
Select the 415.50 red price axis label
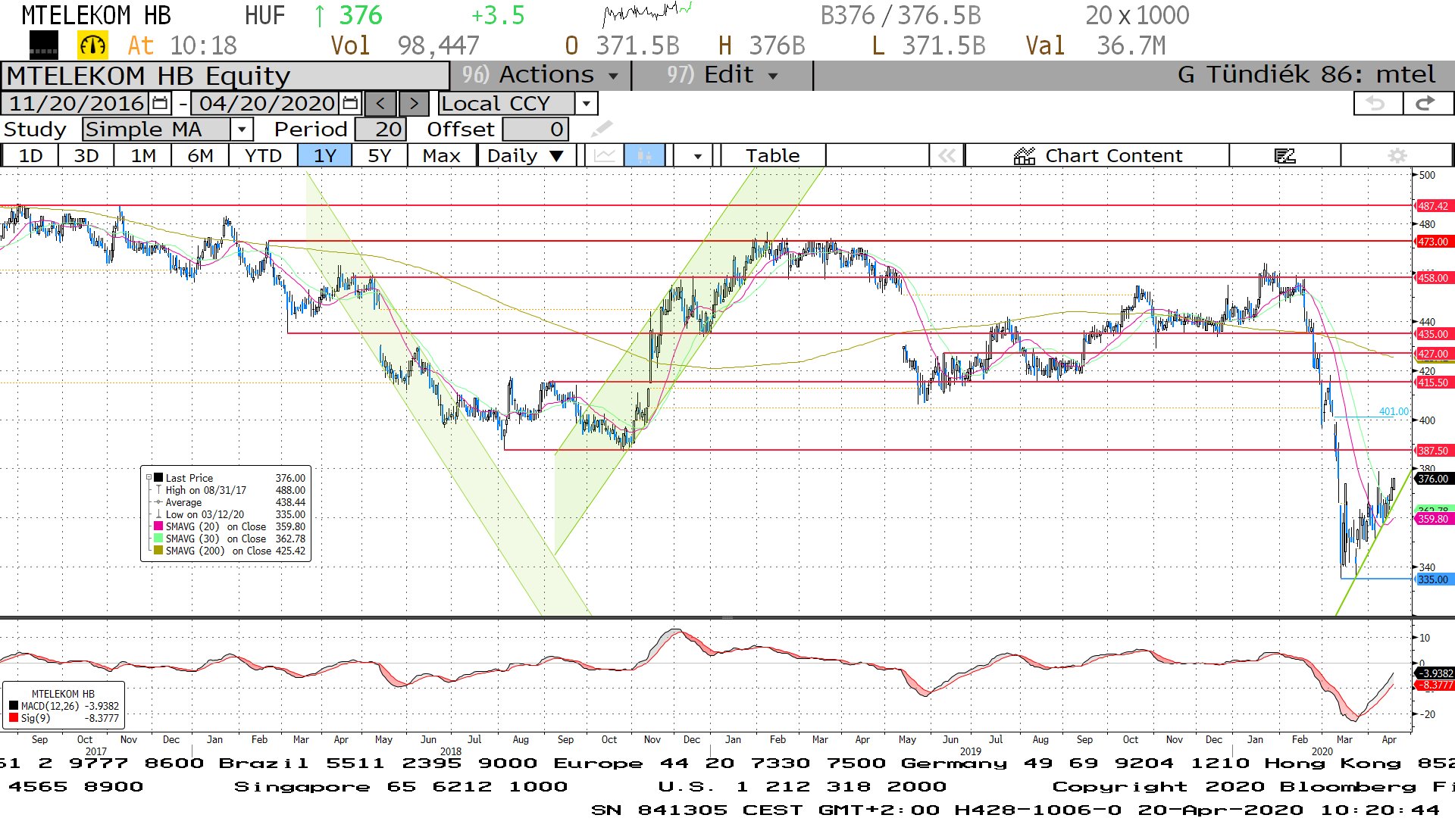1434,383
